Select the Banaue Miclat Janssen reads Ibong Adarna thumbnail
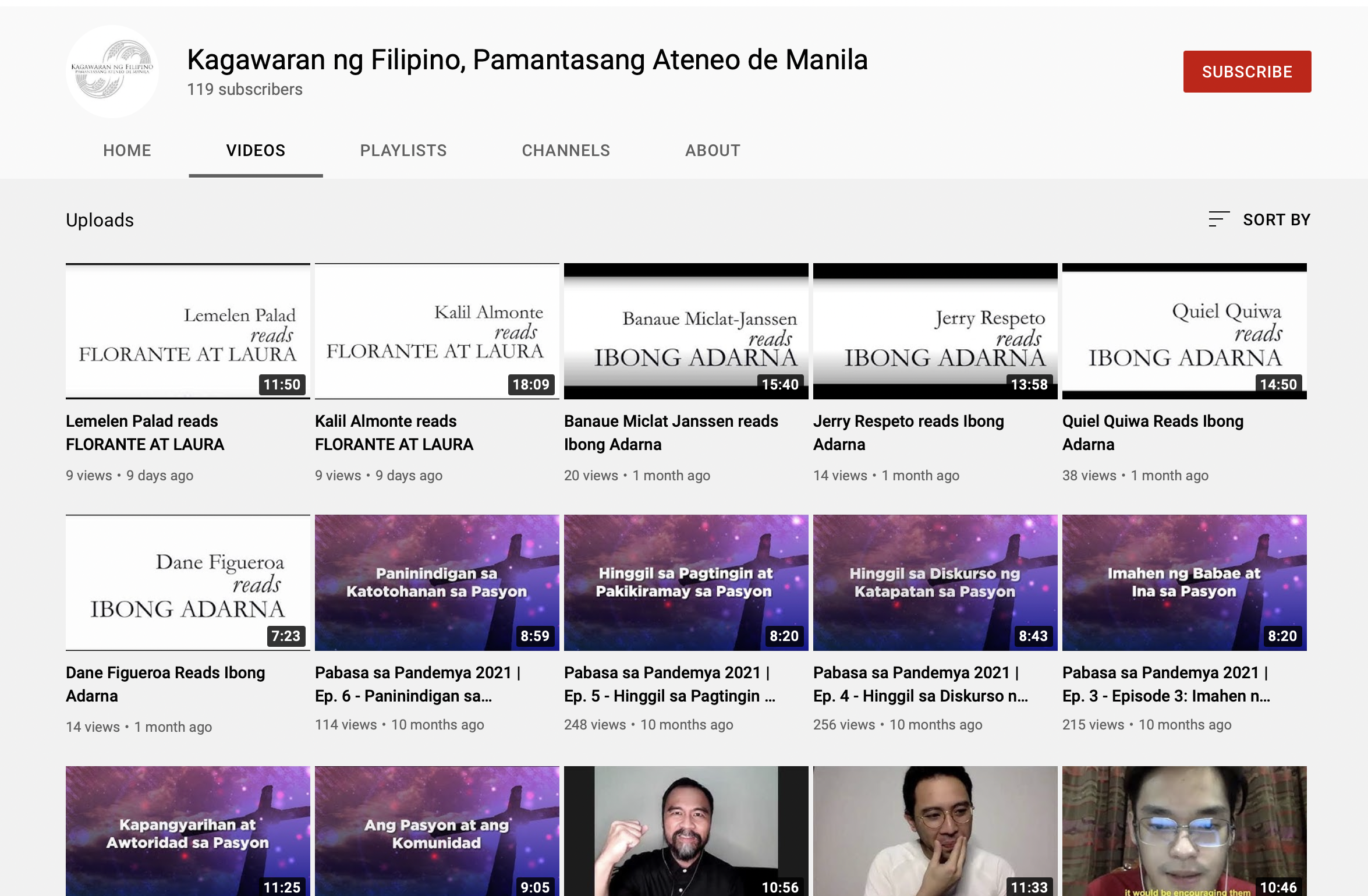Image resolution: width=1368 pixels, height=896 pixels. 685,331
